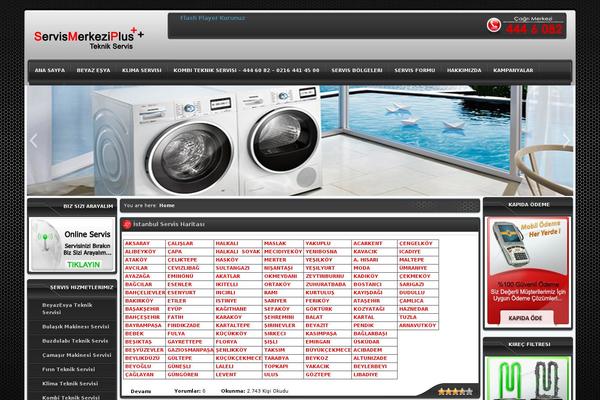This screenshot has width=600, height=400.
Task: Select BAĞCILAR district link
Action: 138,284
